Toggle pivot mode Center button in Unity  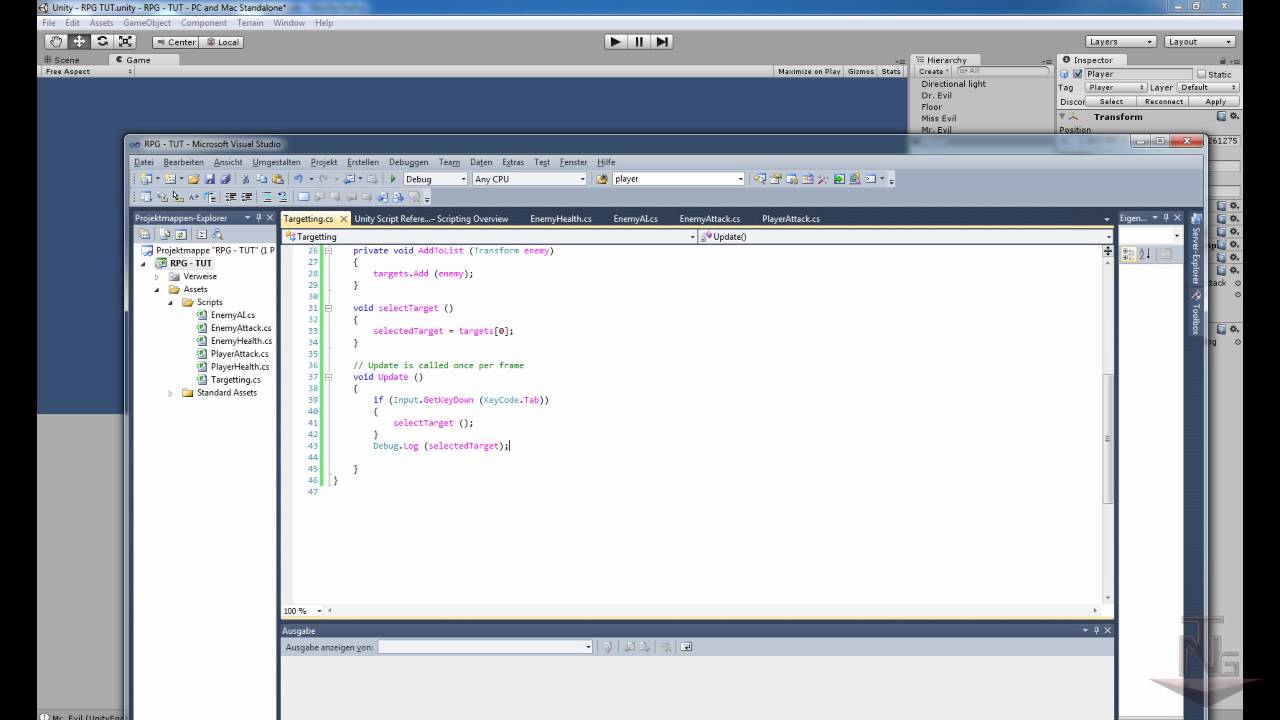tap(176, 42)
